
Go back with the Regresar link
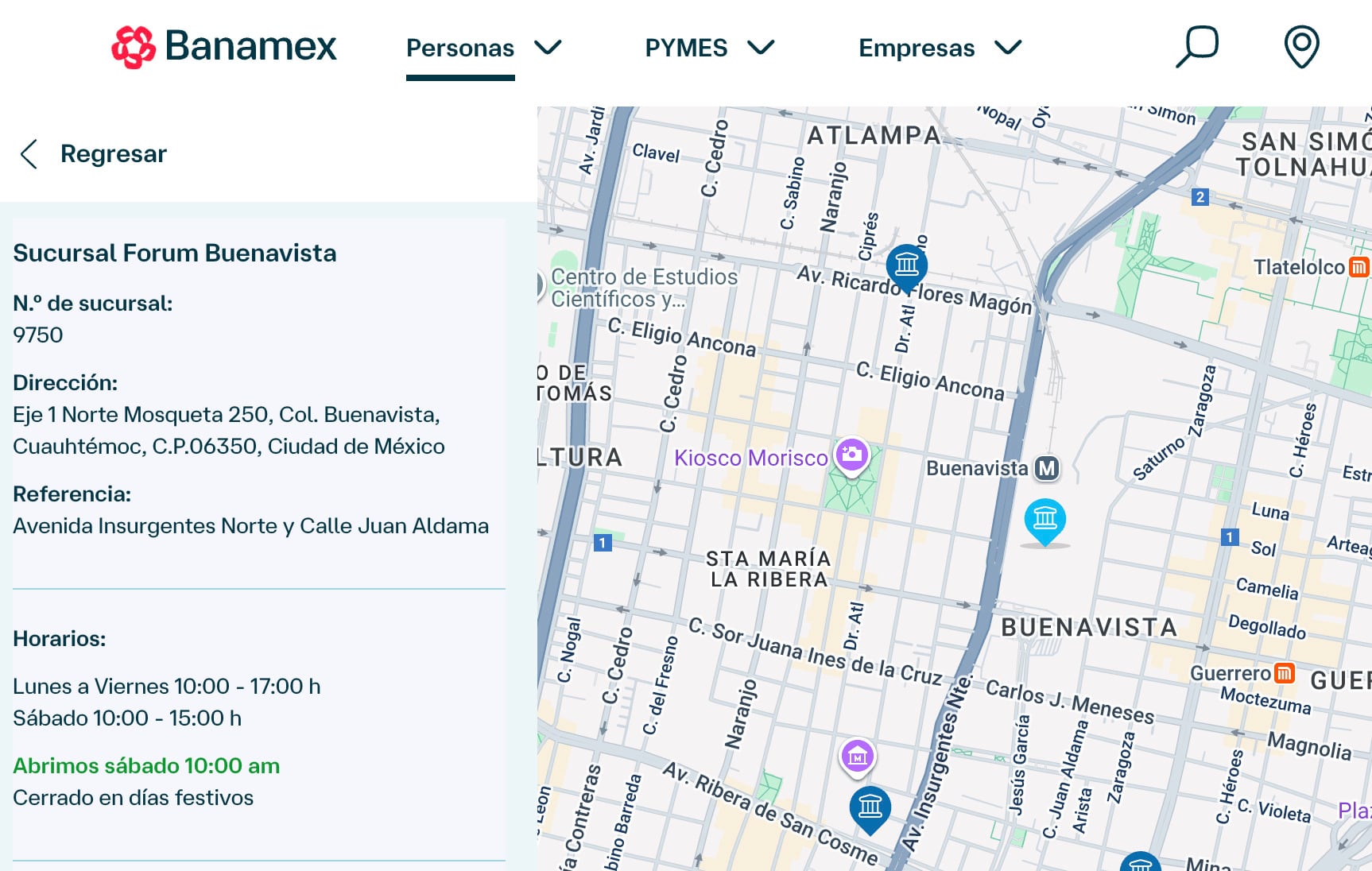114,154
